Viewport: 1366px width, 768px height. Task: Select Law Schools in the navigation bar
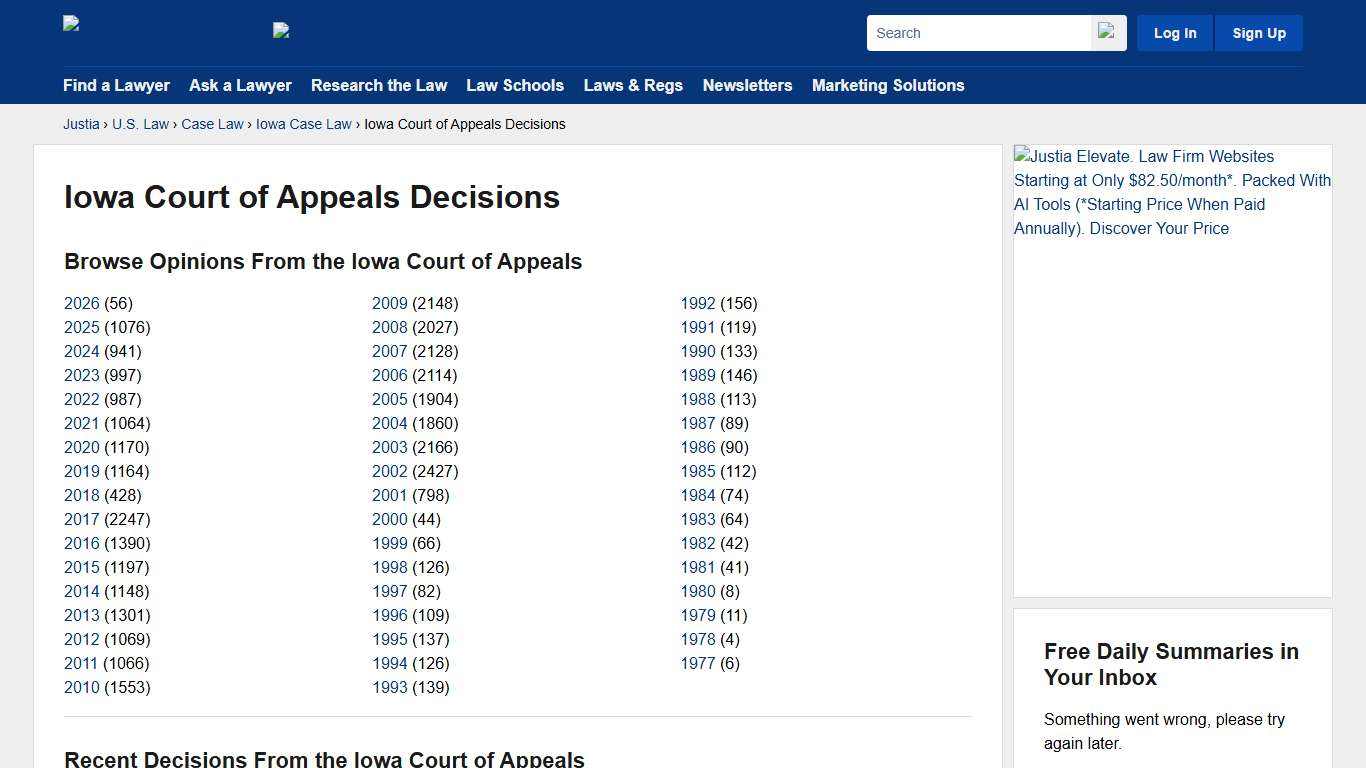point(515,85)
